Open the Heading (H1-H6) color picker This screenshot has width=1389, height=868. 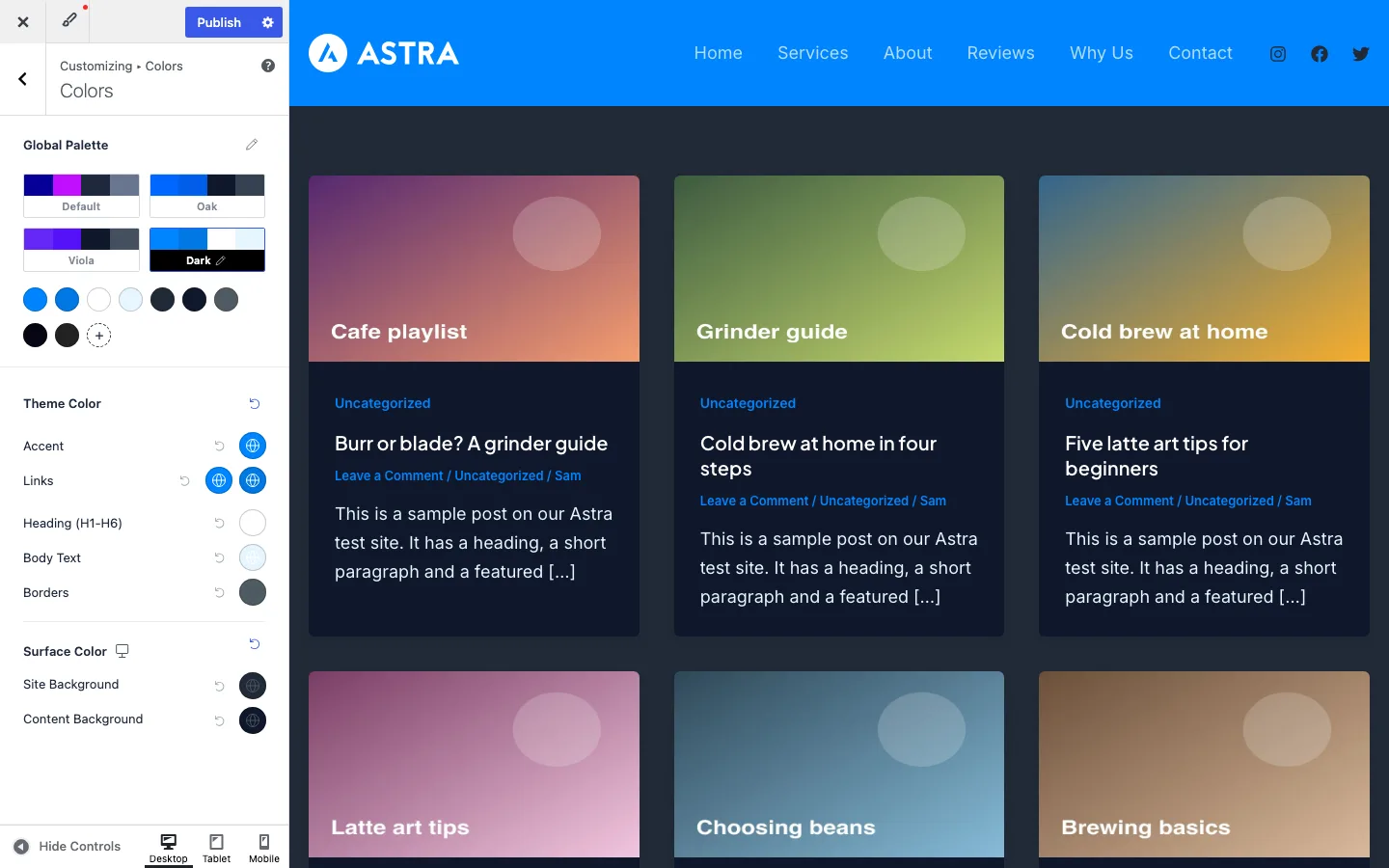pyautogui.click(x=253, y=523)
